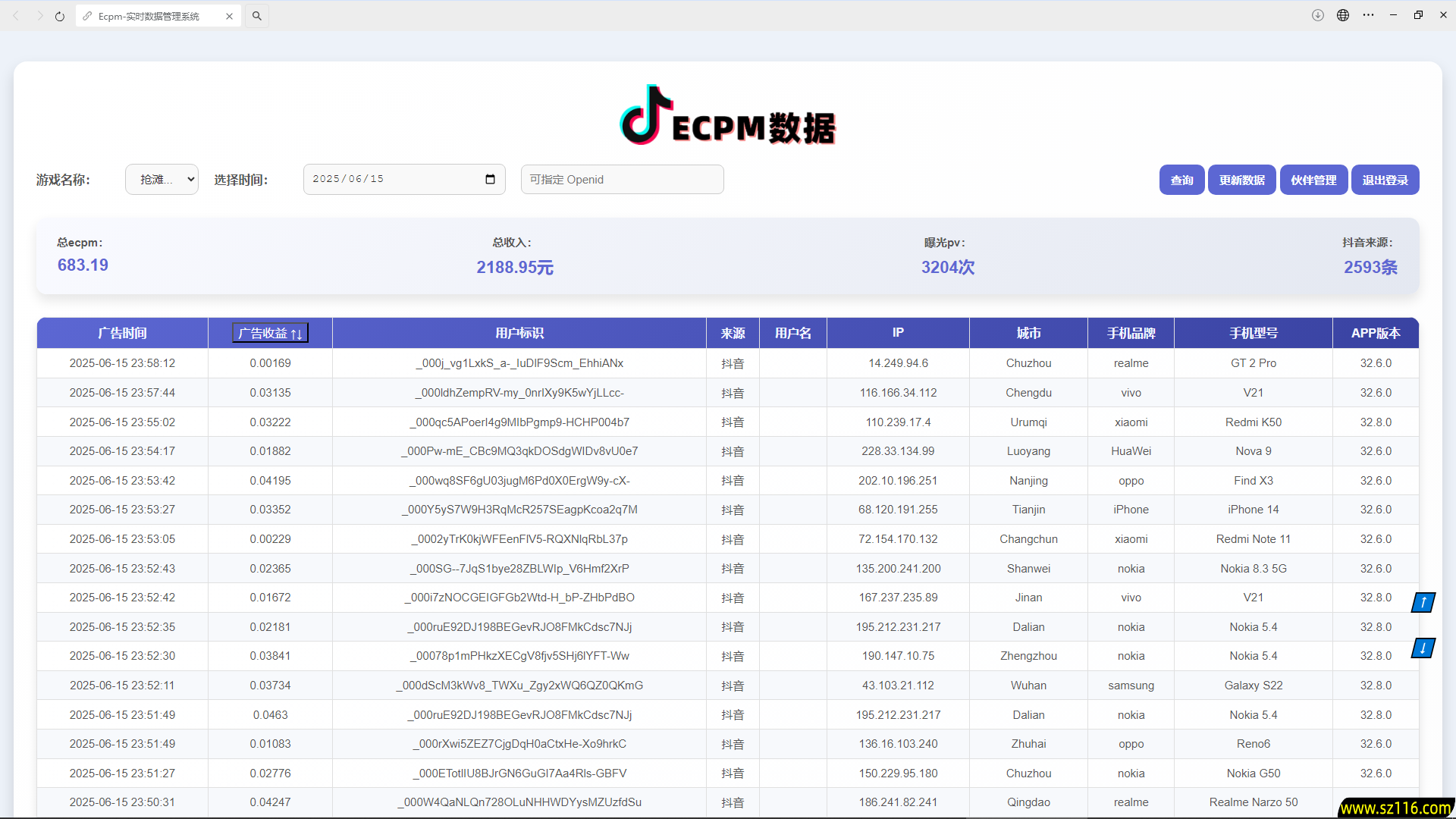1456x819 pixels.
Task: Click the 广告时间 column header
Action: (x=122, y=333)
